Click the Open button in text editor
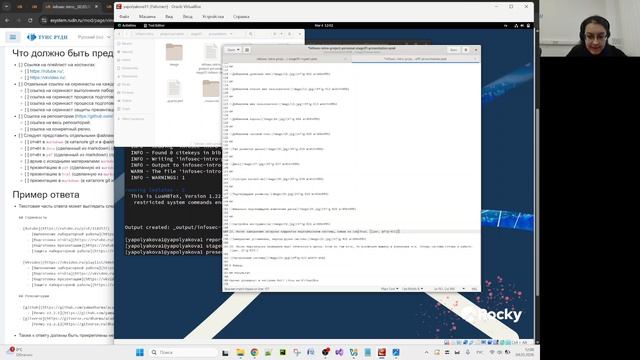 click(233, 50)
